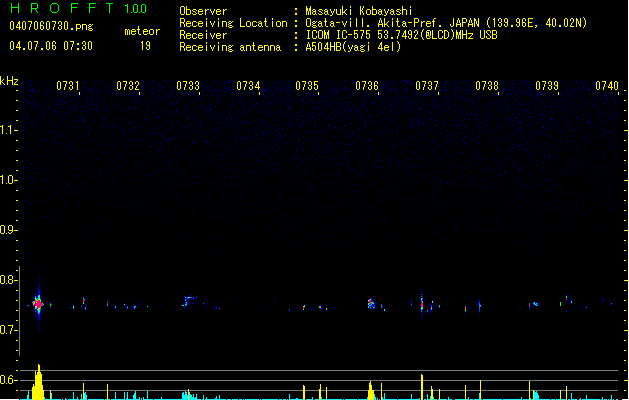The height and width of the screenshot is (400, 629).
Task: Click the meteor echo blob at 0736
Action: pyautogui.click(x=371, y=304)
